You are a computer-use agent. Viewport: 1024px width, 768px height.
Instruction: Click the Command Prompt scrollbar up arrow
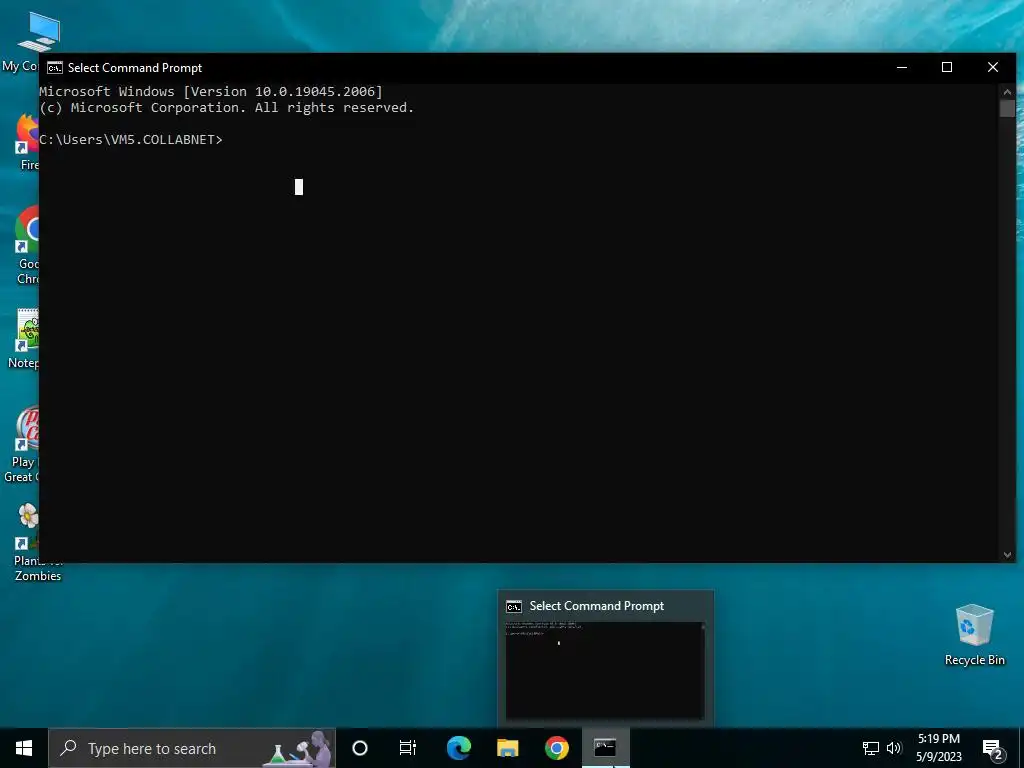click(1007, 91)
